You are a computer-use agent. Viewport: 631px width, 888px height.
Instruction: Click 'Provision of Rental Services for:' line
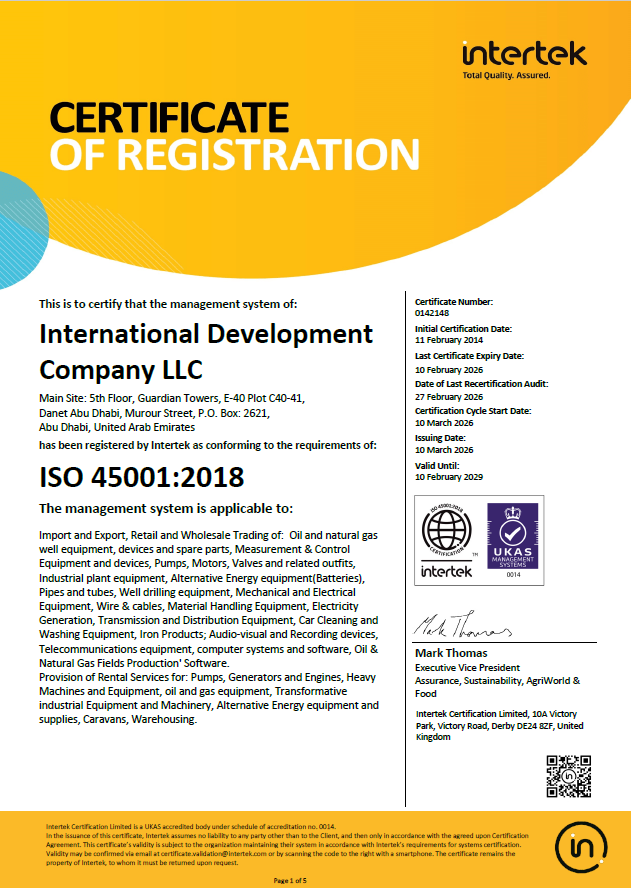click(x=207, y=677)
